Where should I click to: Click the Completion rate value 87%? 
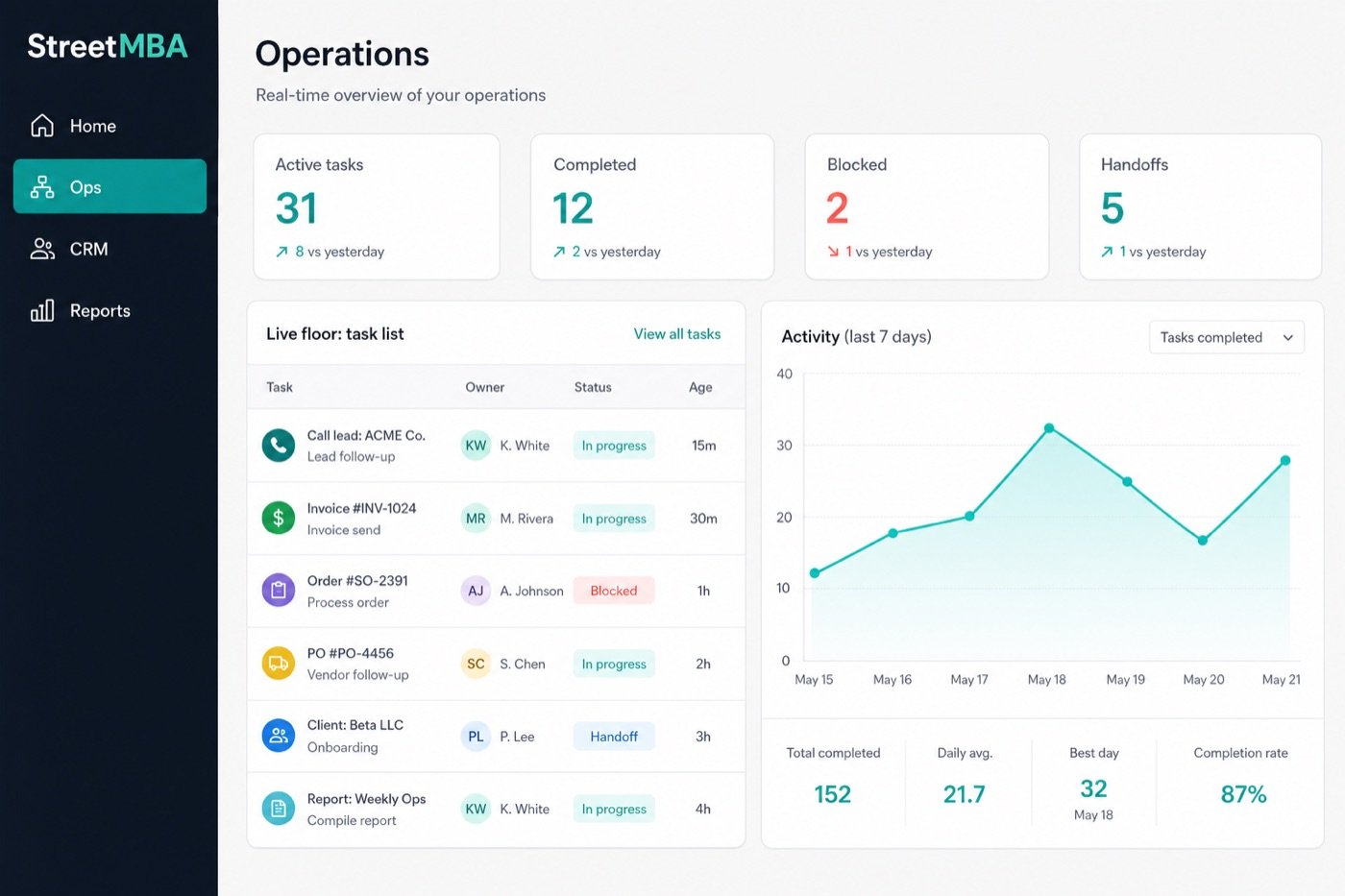point(1243,794)
